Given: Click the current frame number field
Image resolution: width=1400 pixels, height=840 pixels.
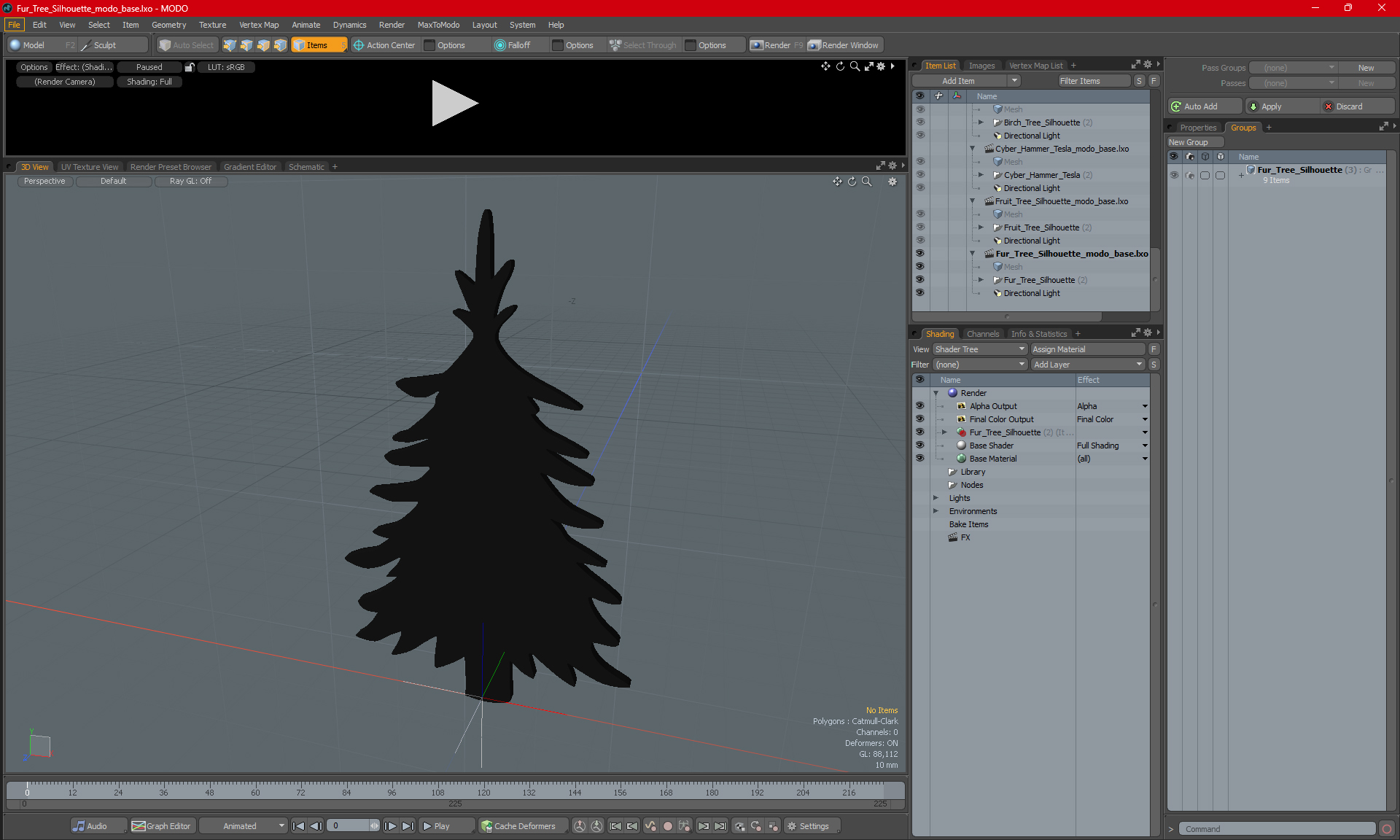Looking at the screenshot, I should click(x=350, y=826).
